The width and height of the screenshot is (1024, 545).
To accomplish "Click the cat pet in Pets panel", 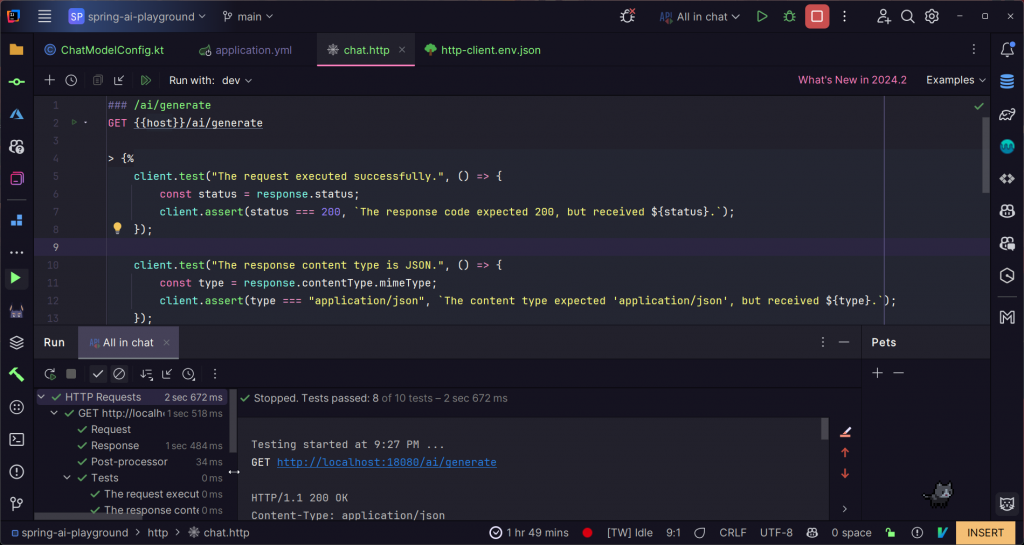I will (x=938, y=494).
